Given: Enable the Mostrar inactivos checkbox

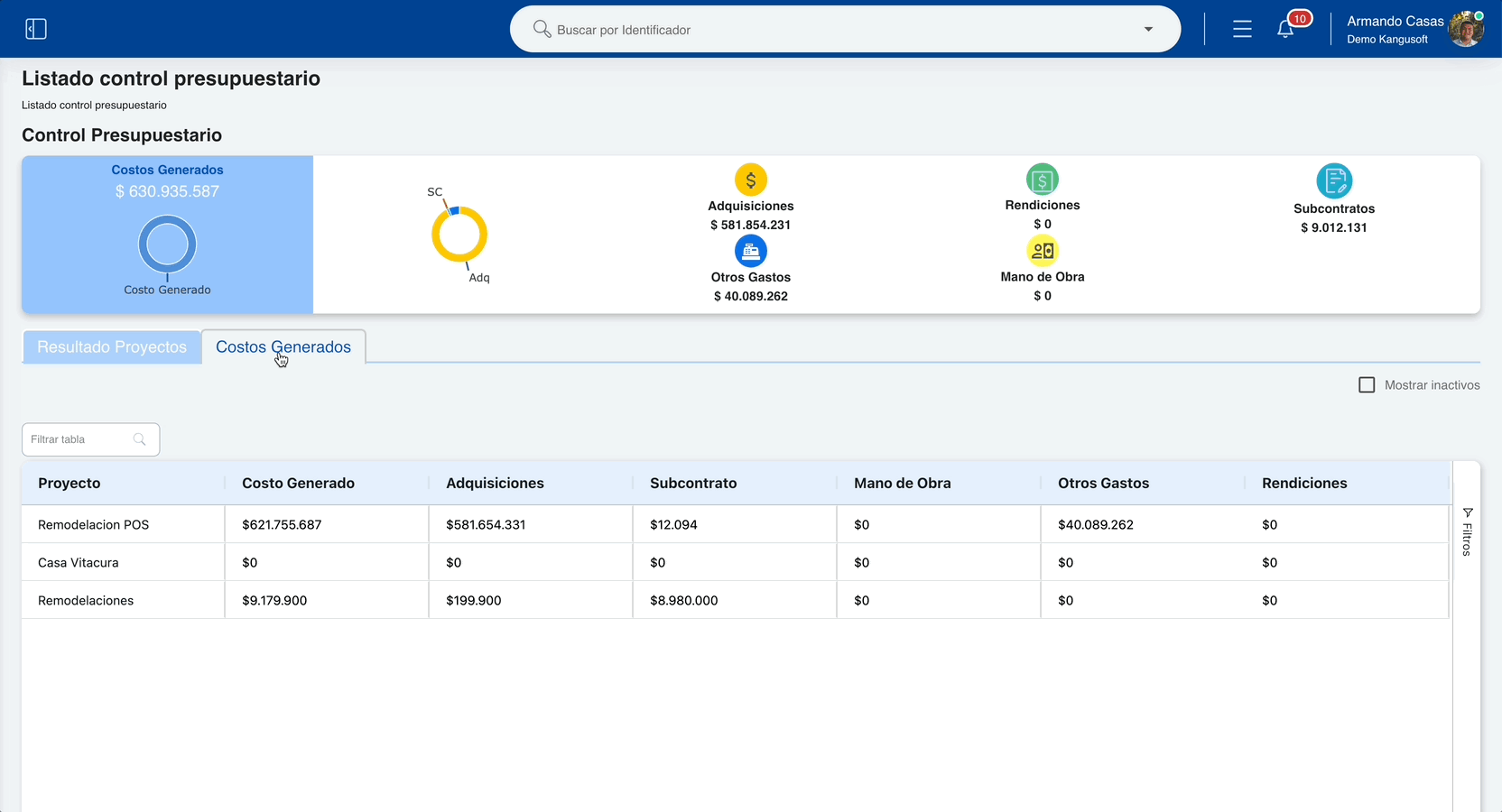Looking at the screenshot, I should click(1367, 385).
